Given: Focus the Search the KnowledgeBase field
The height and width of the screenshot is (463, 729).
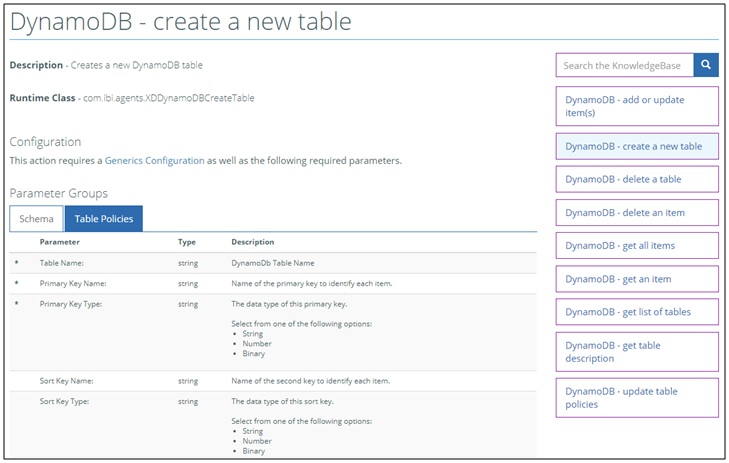Looking at the screenshot, I should 625,65.
